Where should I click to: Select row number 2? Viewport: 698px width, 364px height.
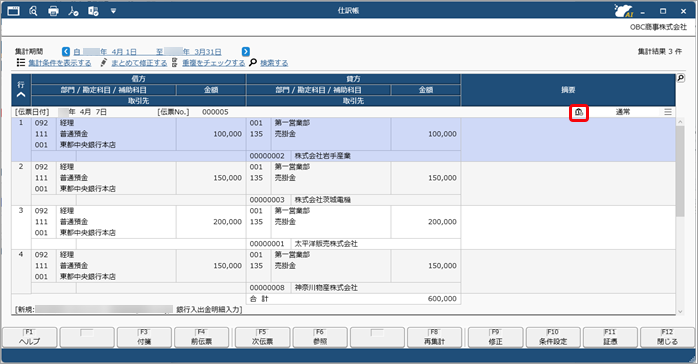pyautogui.click(x=21, y=167)
